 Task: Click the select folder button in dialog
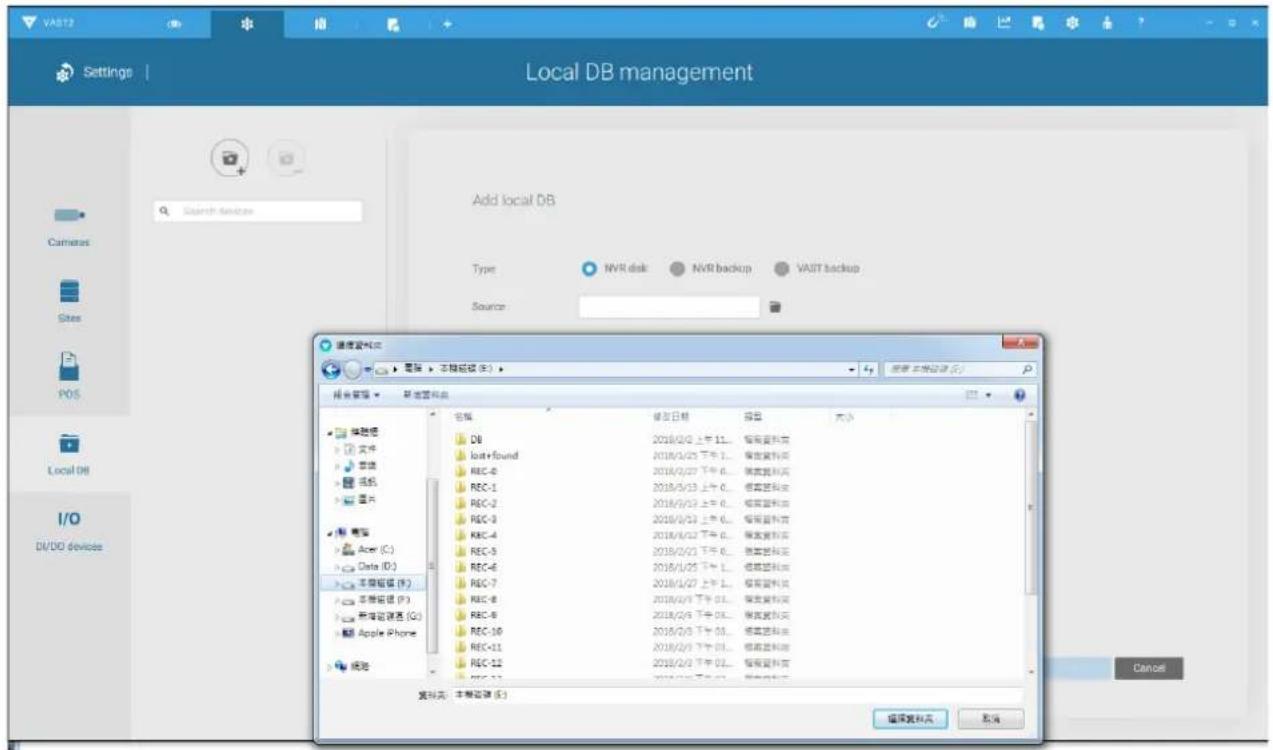909,719
